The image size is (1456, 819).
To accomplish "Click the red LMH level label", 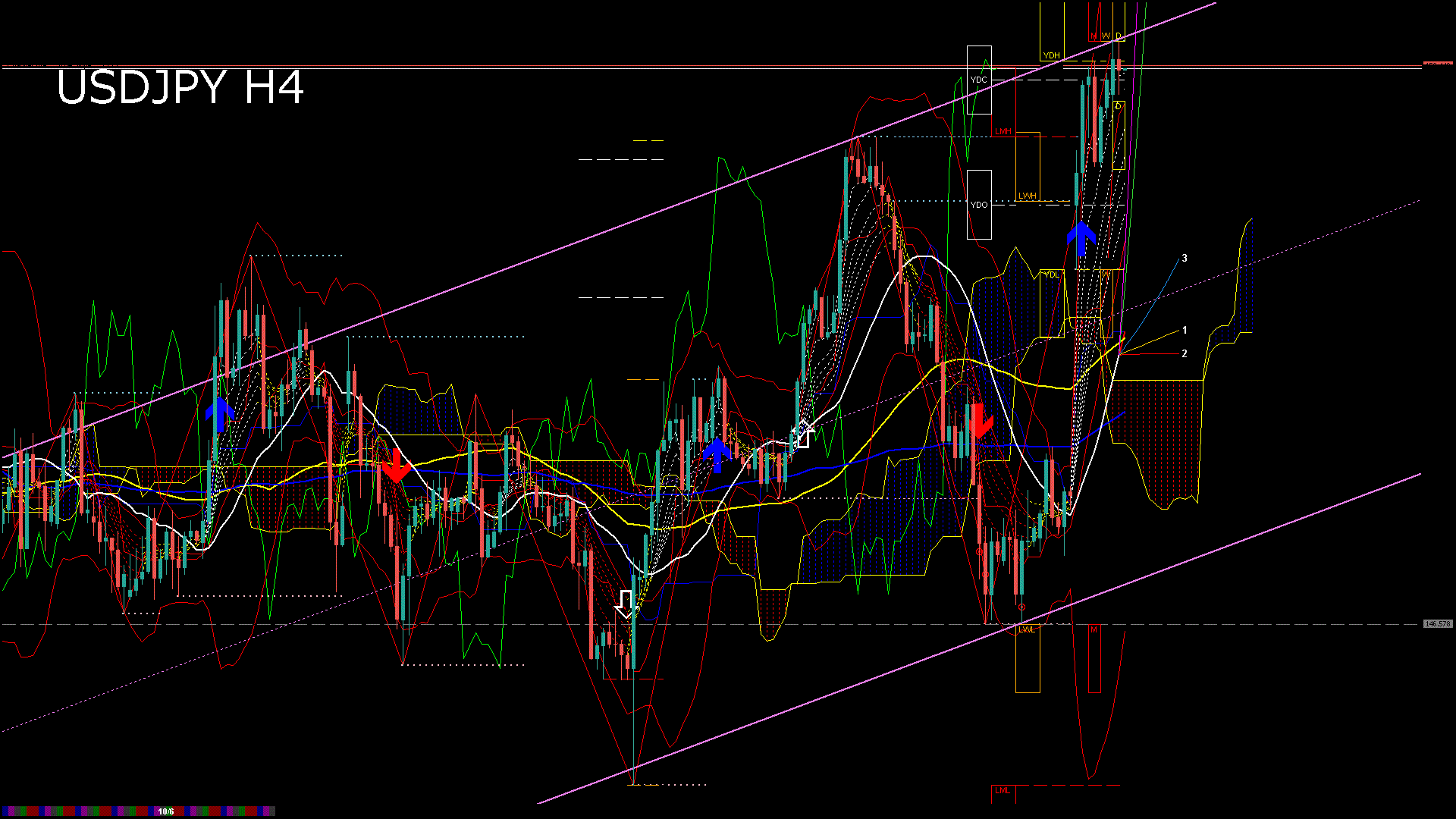I will [1003, 132].
